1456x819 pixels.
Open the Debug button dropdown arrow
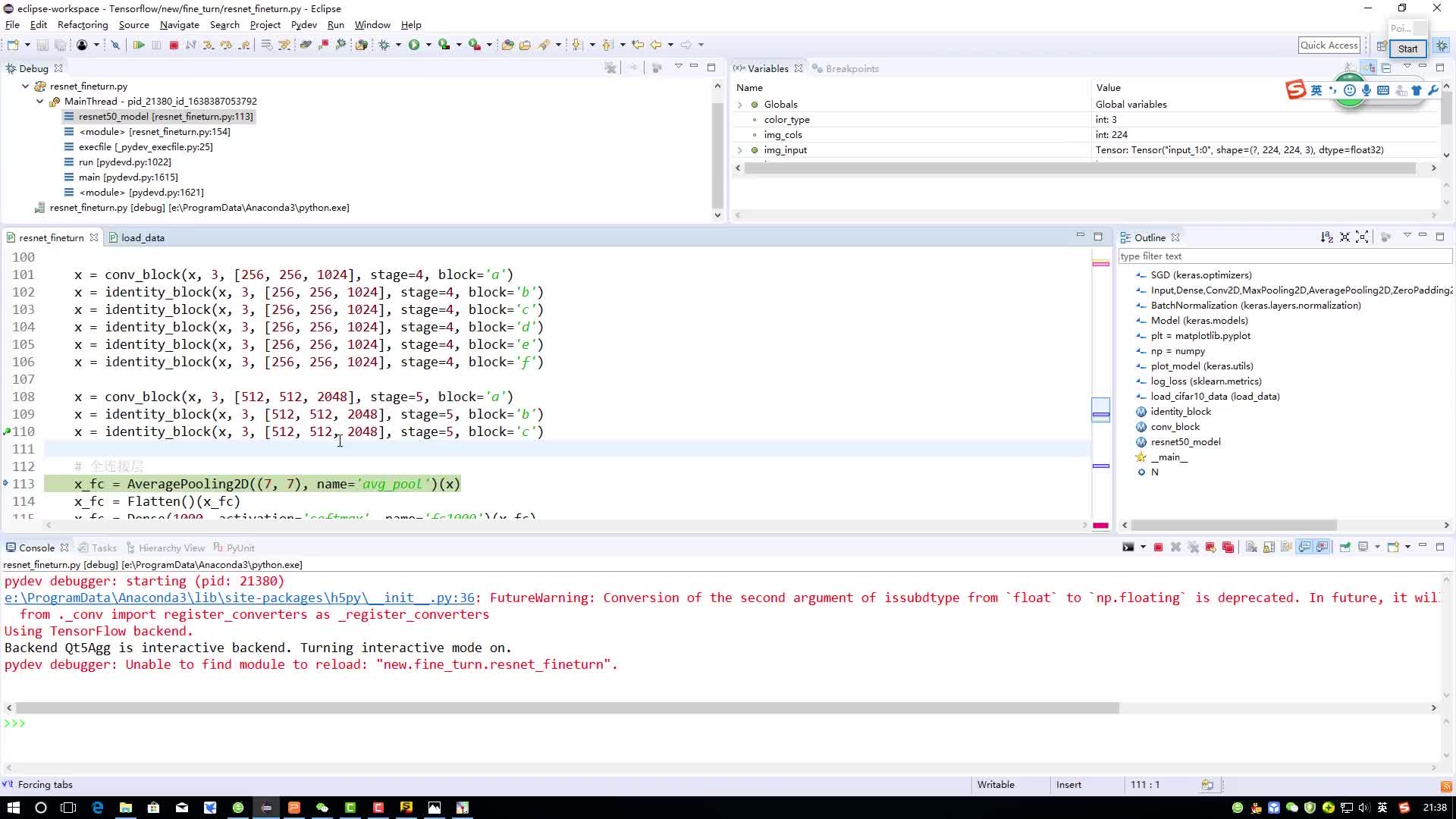click(x=398, y=45)
